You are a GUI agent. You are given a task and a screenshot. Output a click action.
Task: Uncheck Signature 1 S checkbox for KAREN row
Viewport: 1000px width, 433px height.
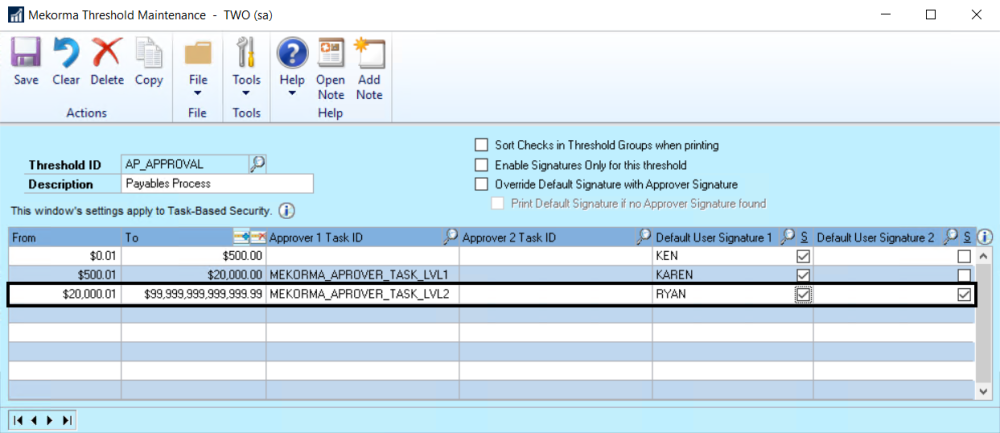[804, 275]
